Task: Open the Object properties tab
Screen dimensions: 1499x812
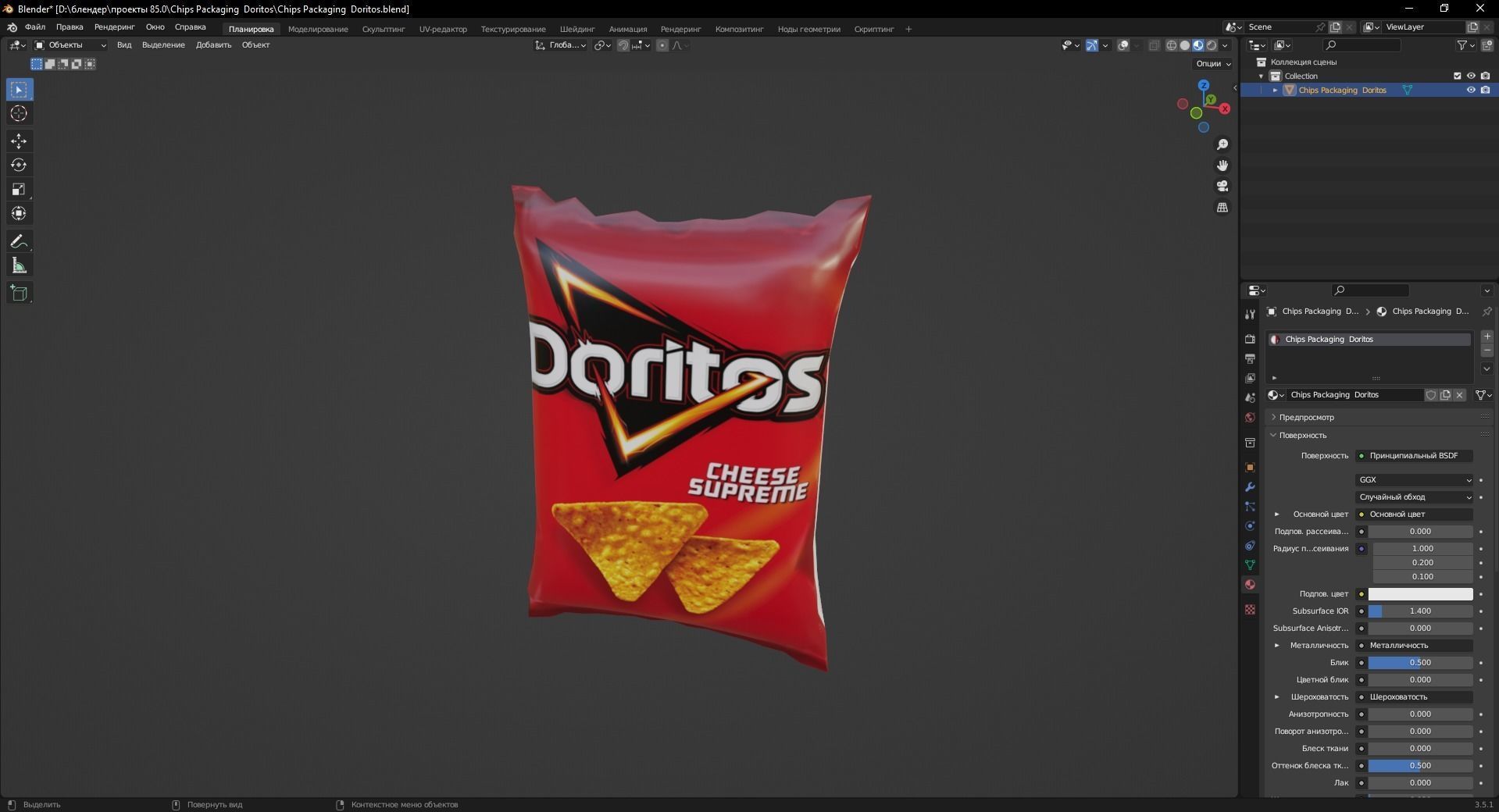Action: 1250,468
